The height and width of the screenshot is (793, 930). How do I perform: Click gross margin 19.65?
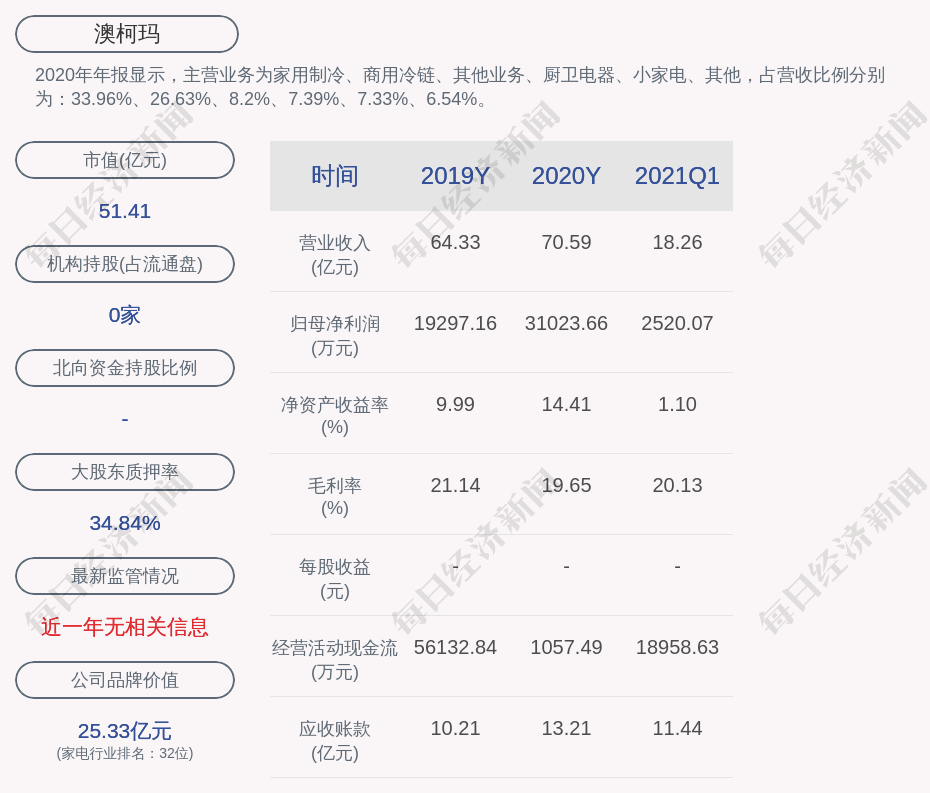tap(566, 486)
